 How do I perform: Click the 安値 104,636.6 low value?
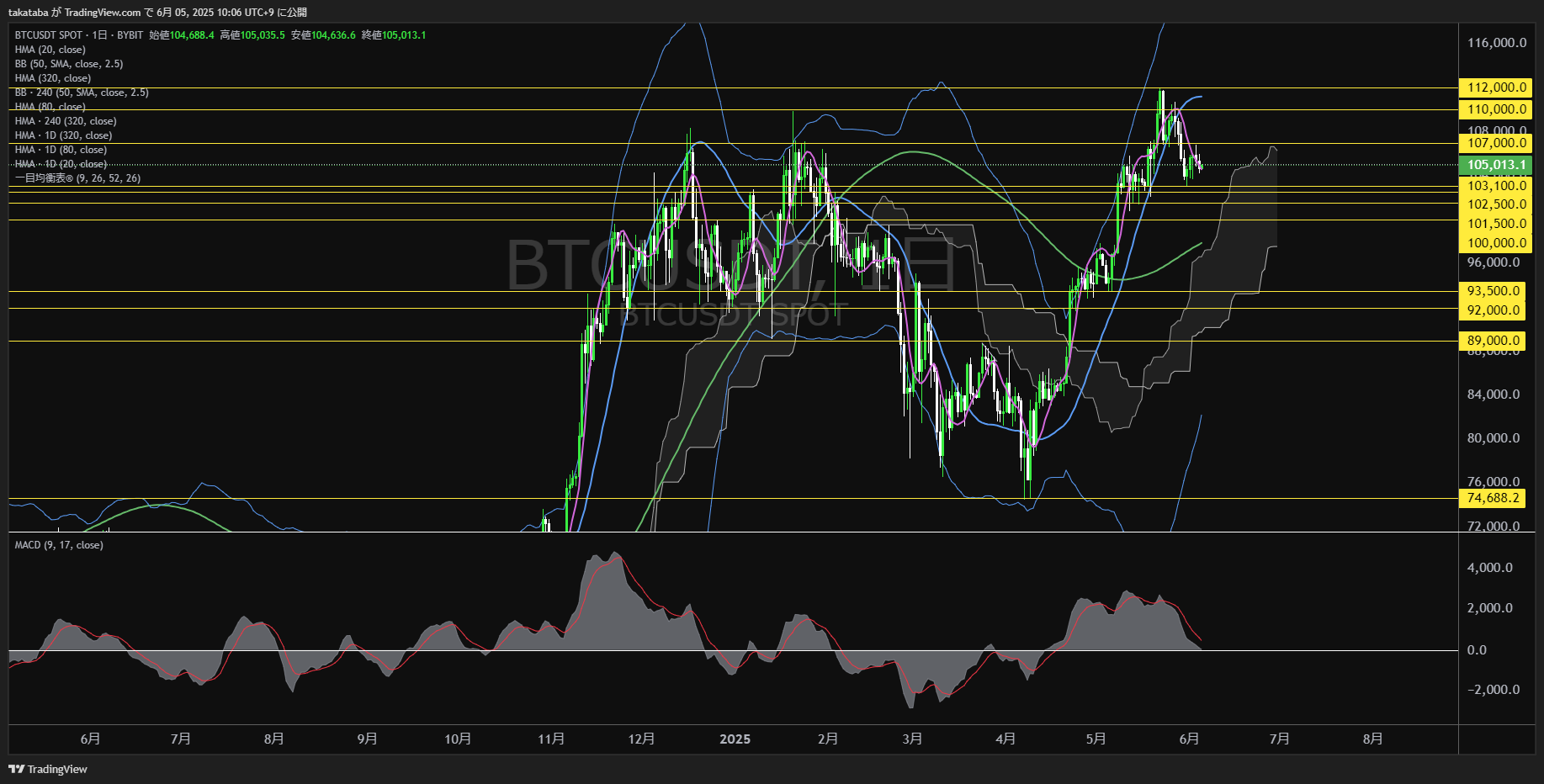click(323, 35)
